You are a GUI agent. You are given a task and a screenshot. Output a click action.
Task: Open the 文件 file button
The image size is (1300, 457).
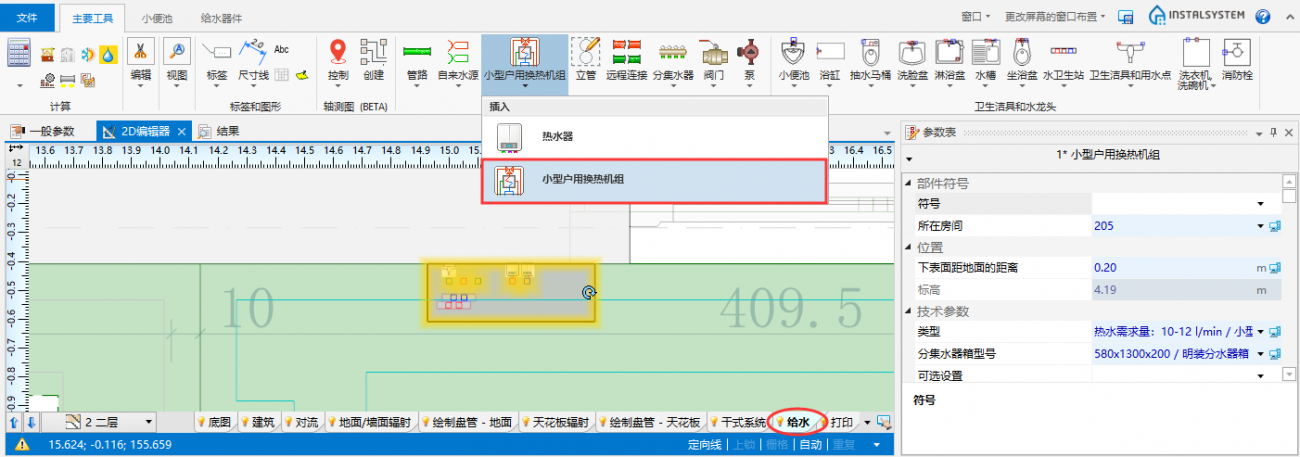click(x=28, y=18)
